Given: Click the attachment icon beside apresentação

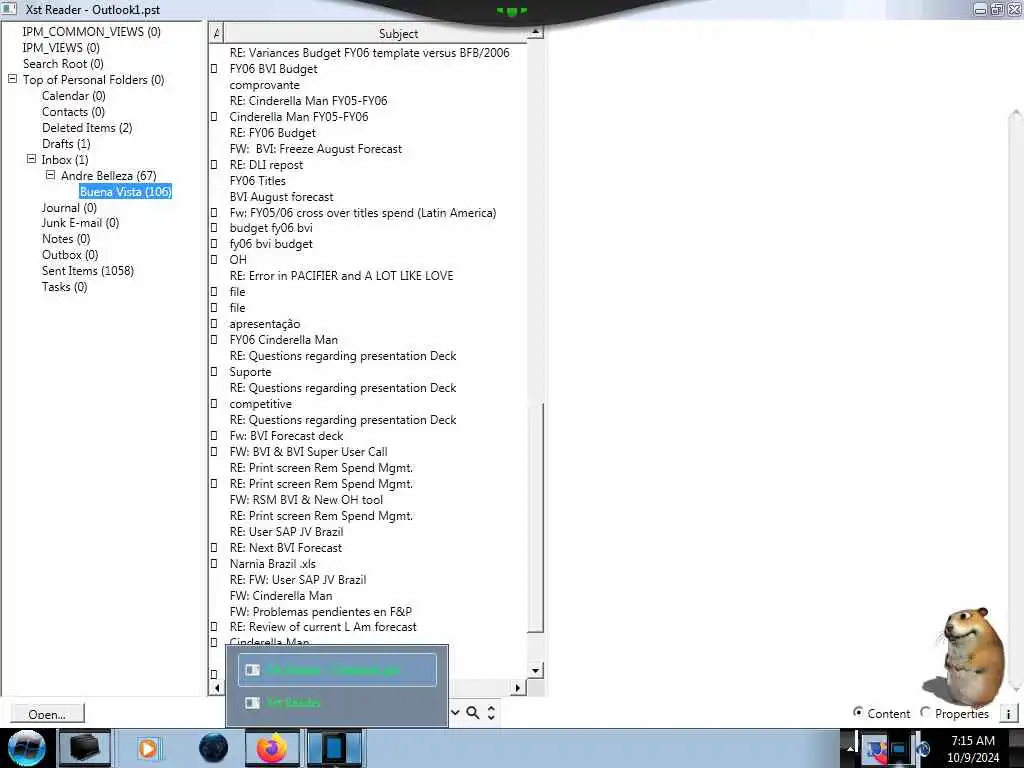Looking at the screenshot, I should [214, 324].
